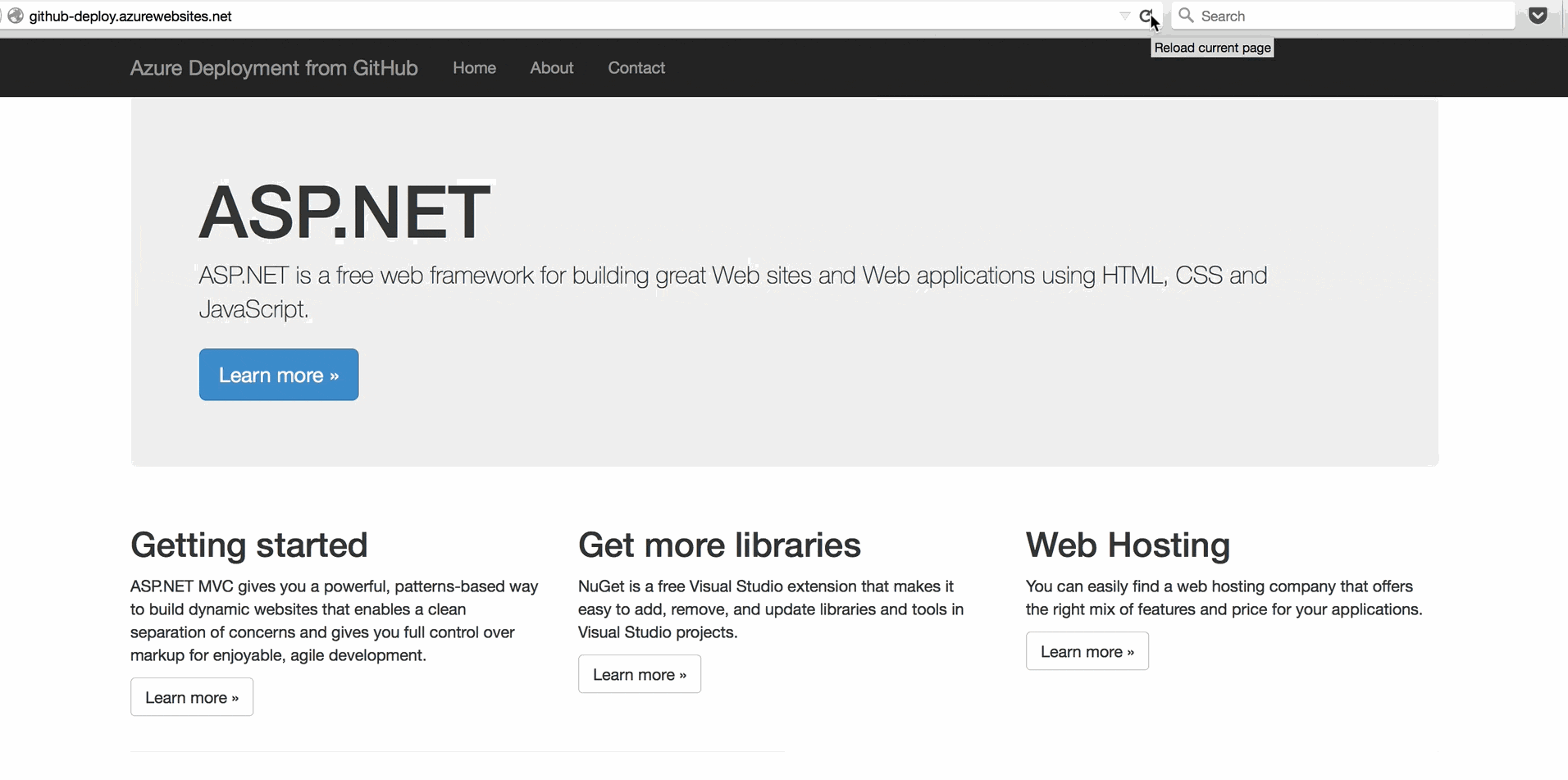1568x780 pixels.
Task: Click Learn more under Web Hosting
Action: point(1087,651)
